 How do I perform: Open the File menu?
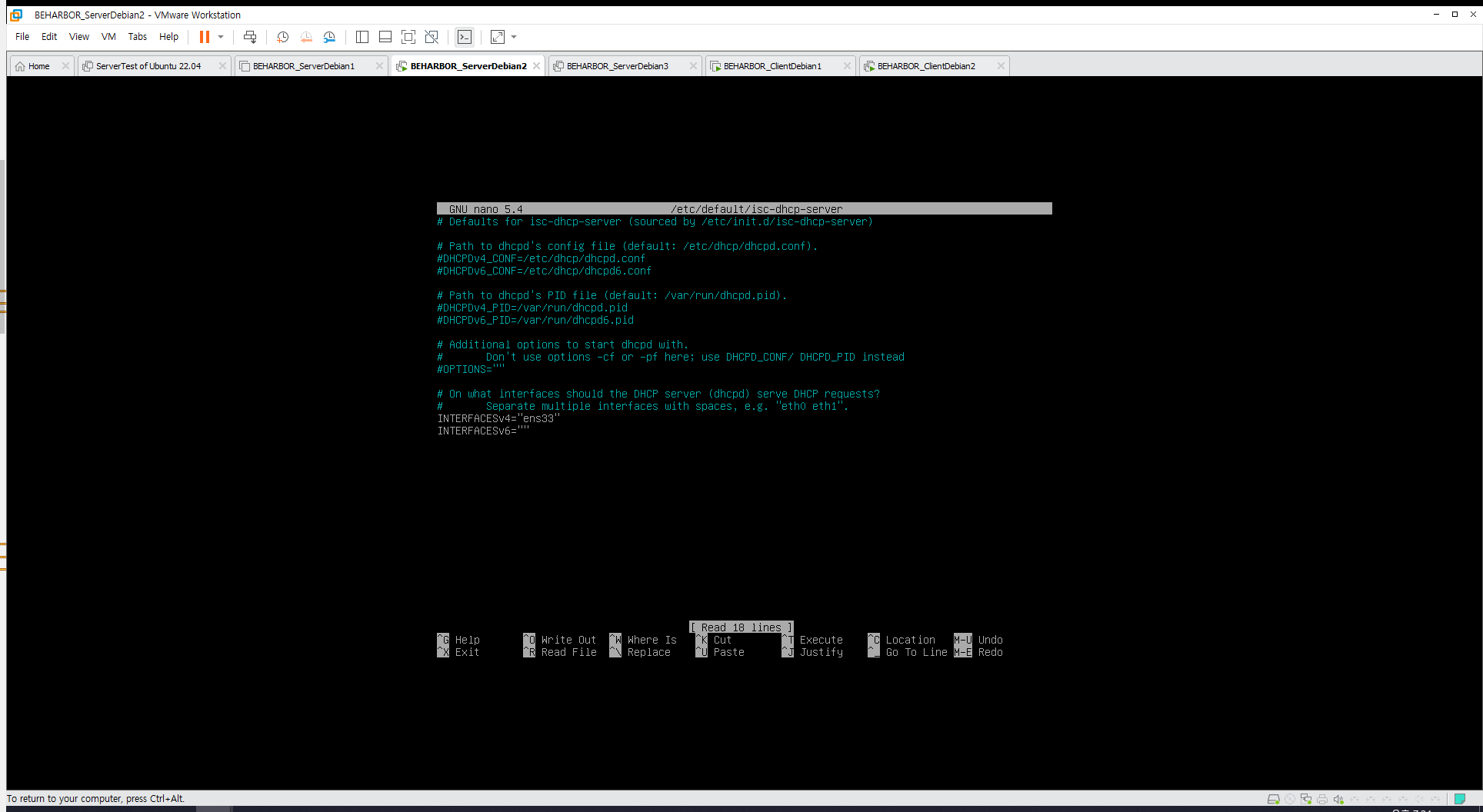22,36
